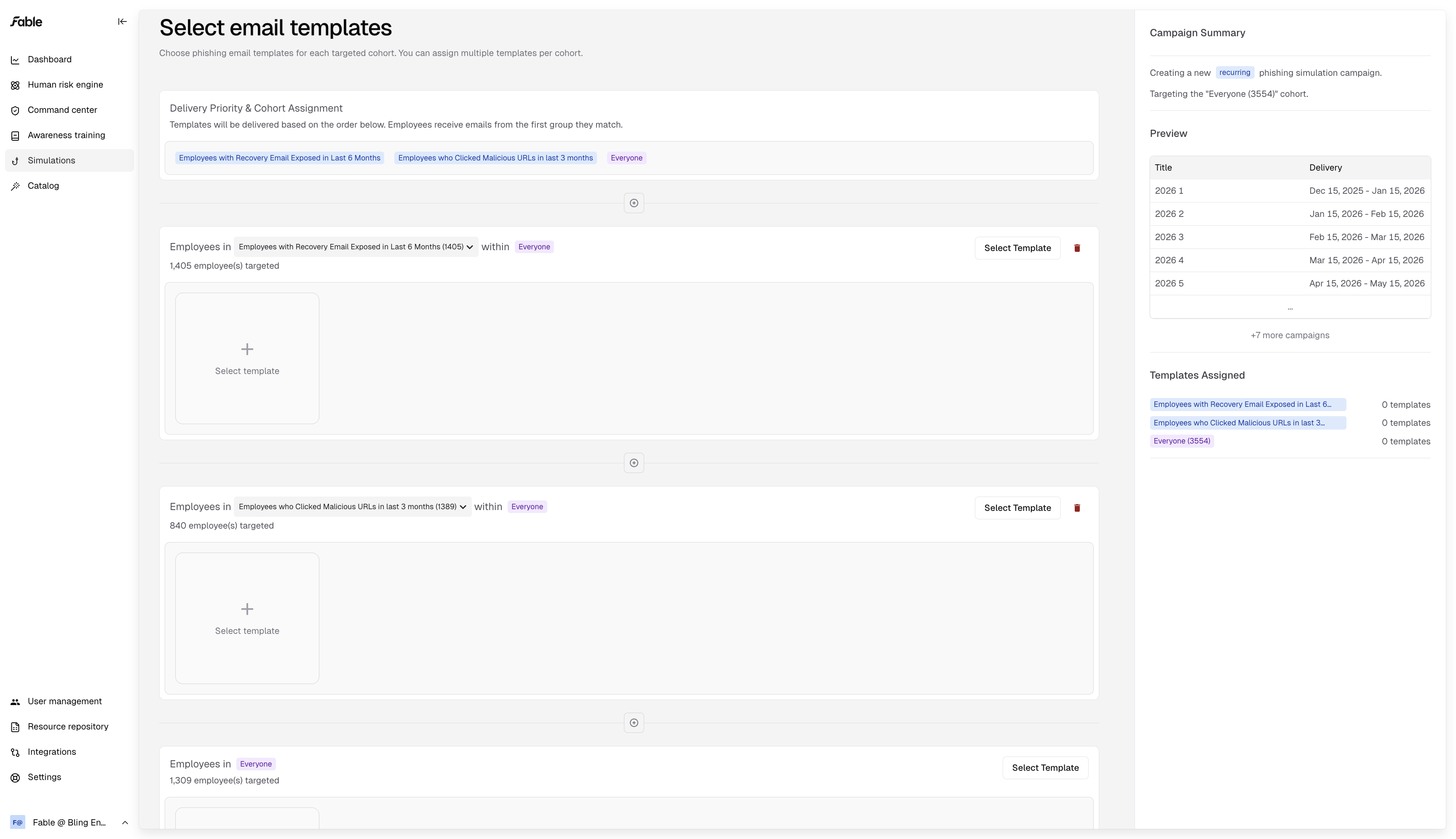Expand the Fable @ Bling workspace switcher
The image size is (1456, 839).
pos(125,823)
